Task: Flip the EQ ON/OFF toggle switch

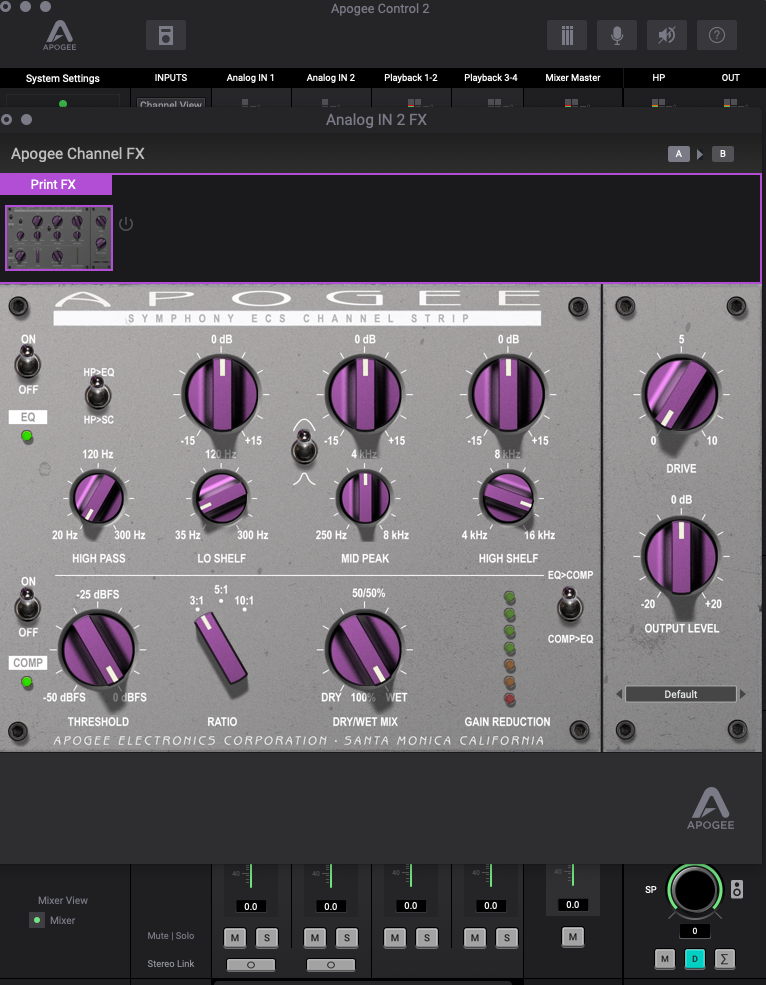Action: click(x=28, y=362)
